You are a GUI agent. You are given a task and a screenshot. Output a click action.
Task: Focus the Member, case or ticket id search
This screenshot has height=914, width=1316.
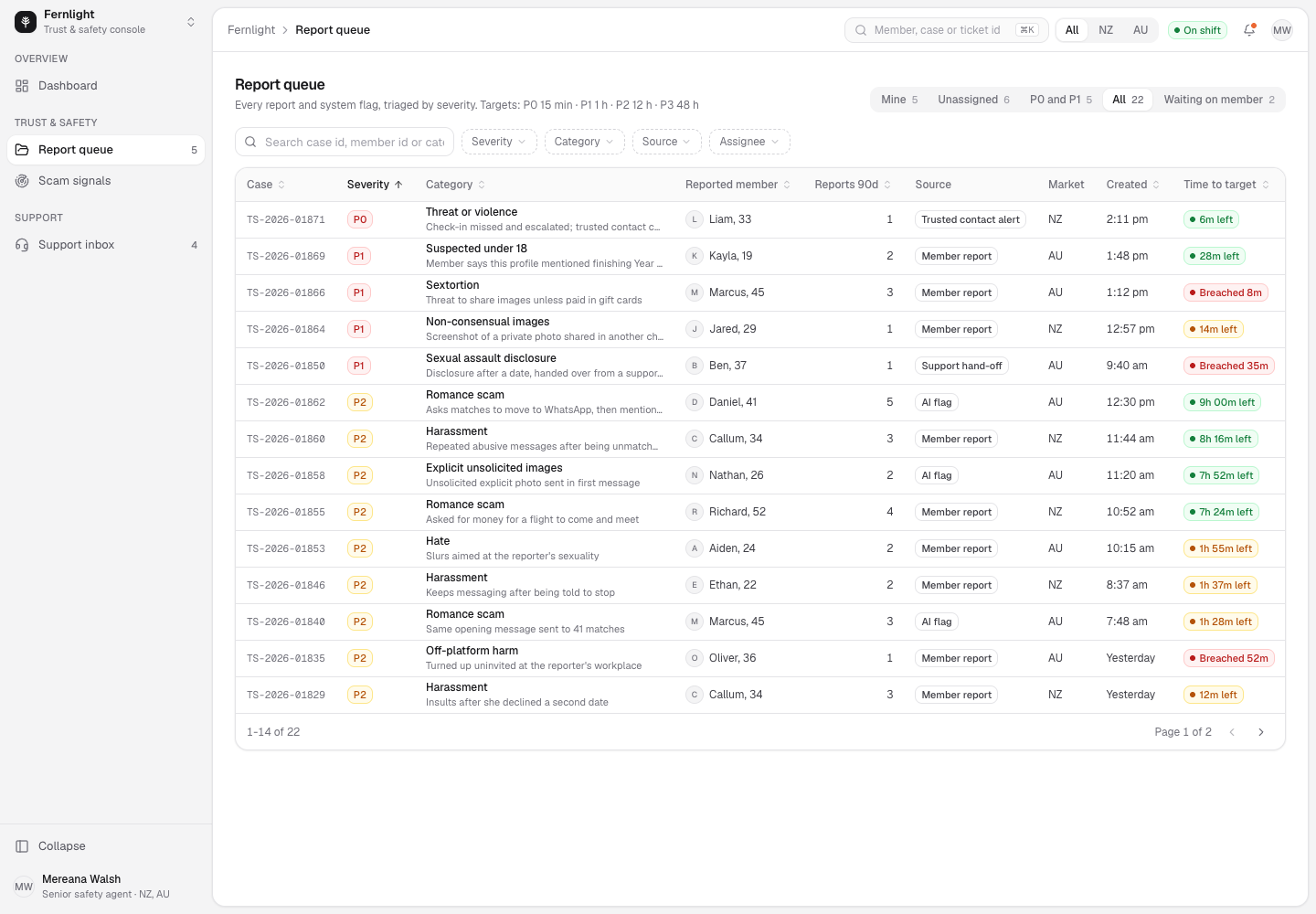[x=947, y=30]
